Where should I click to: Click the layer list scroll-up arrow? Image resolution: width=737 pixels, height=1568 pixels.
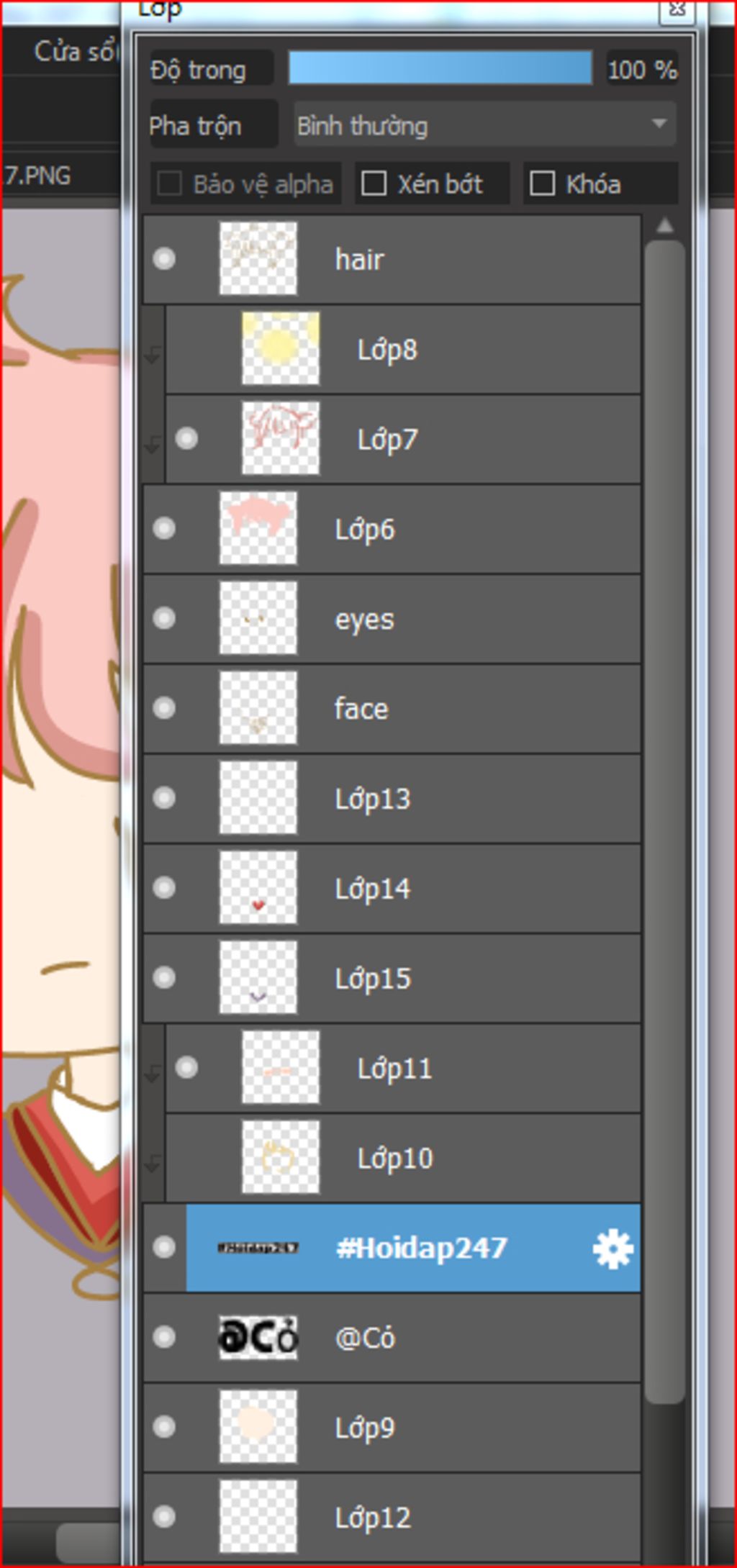[x=665, y=227]
